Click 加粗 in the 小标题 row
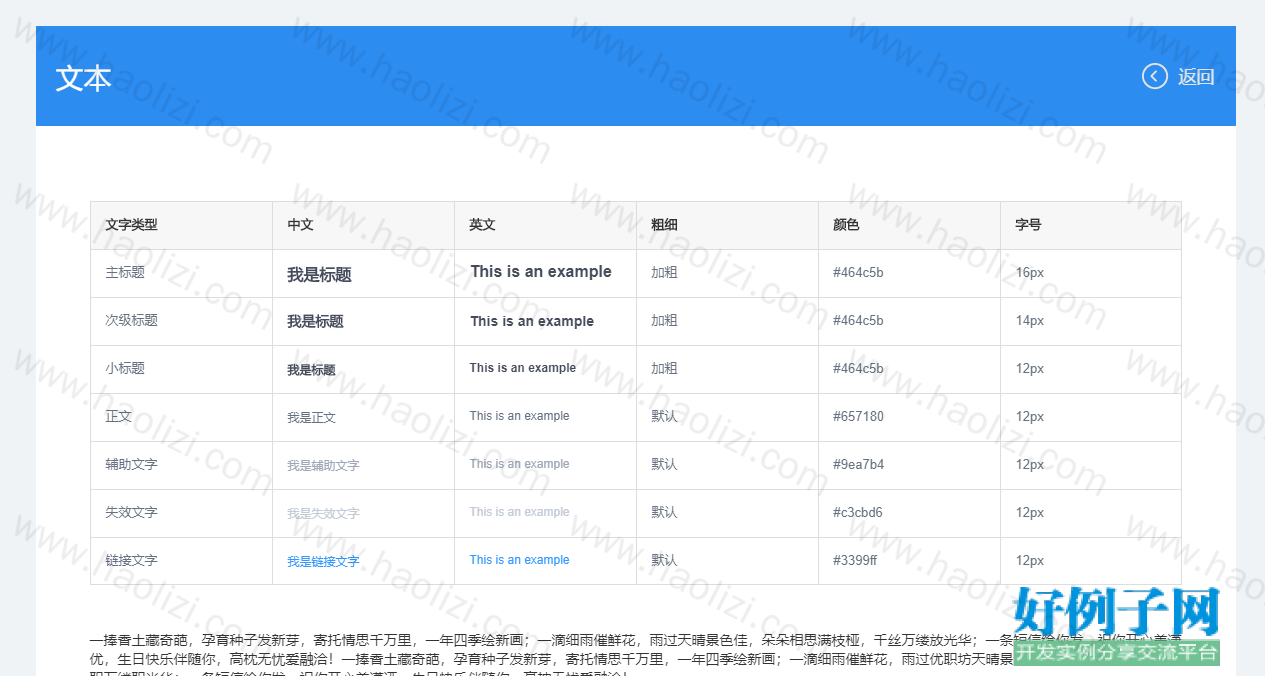The image size is (1265, 676). (x=664, y=368)
